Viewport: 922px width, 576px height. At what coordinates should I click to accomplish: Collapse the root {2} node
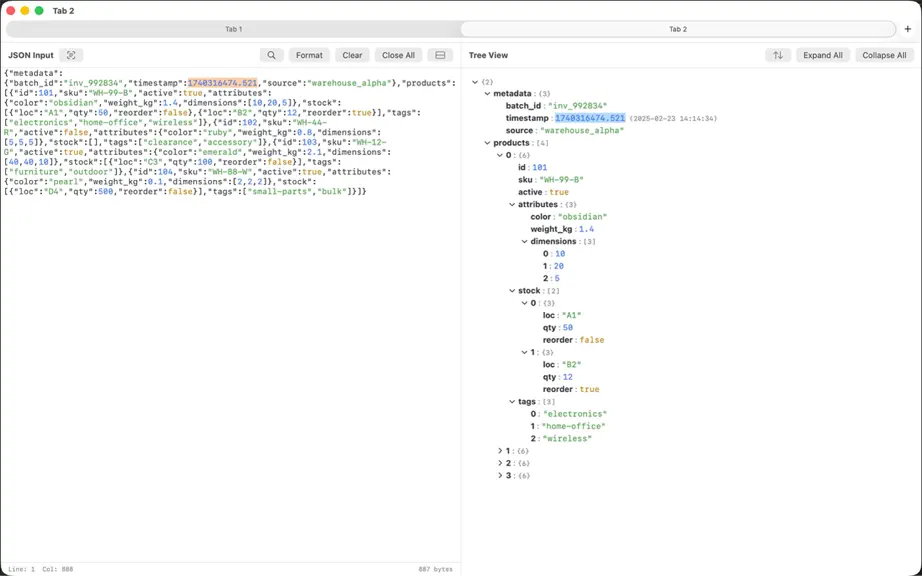(x=475, y=82)
